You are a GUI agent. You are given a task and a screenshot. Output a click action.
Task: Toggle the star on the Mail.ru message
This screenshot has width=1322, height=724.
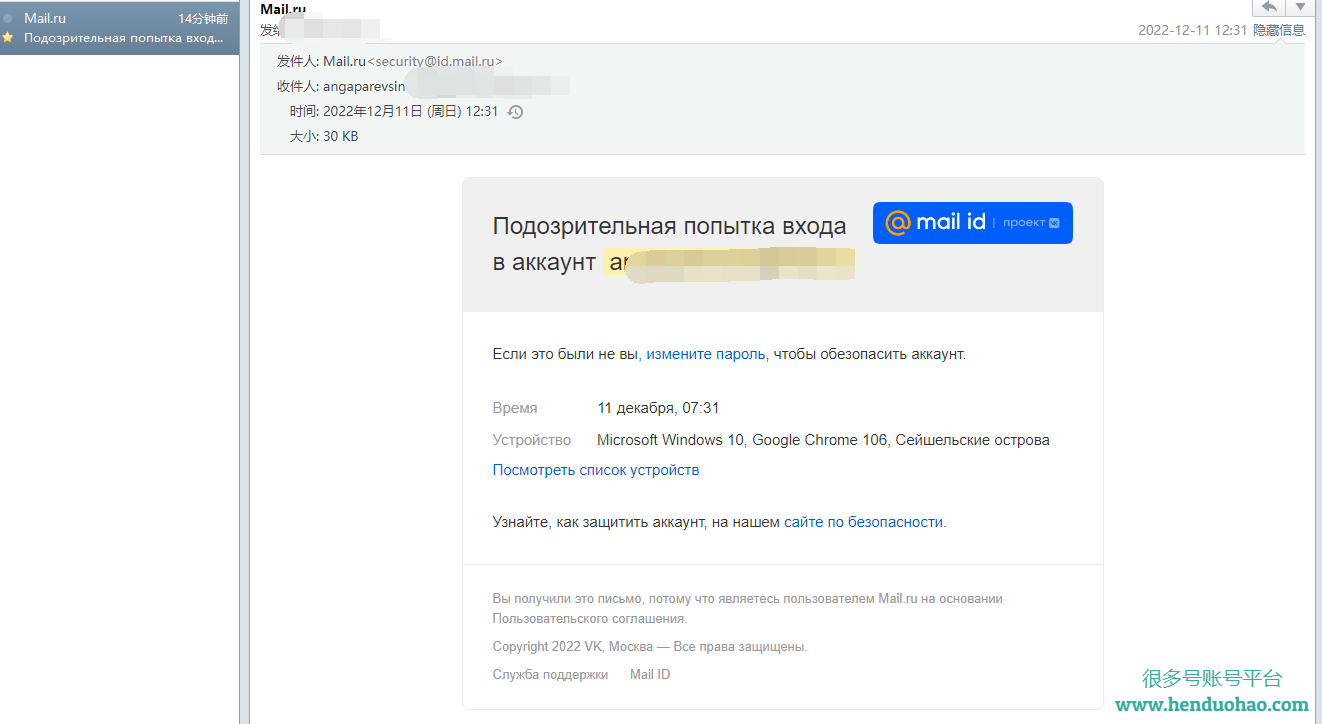(8, 38)
